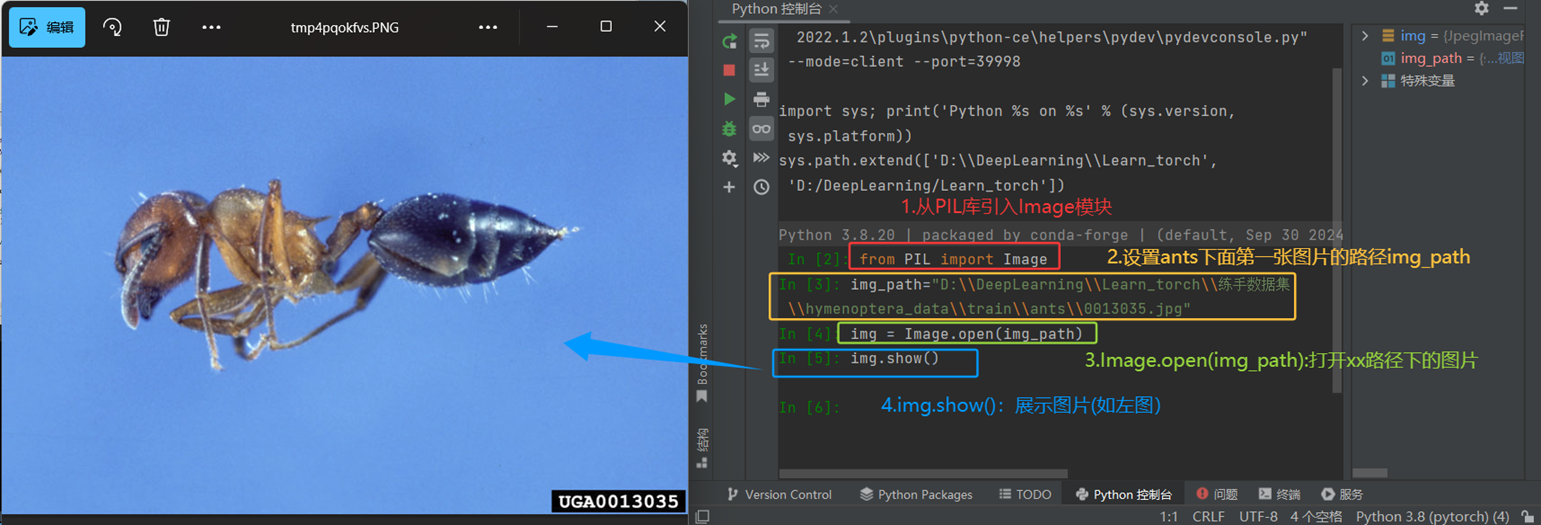This screenshot has height=525, width=1541.
Task: Open the TODO tool window
Action: (1025, 494)
